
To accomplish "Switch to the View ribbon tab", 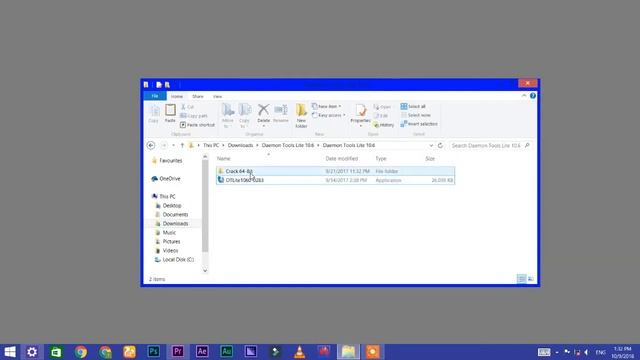I will 218,96.
